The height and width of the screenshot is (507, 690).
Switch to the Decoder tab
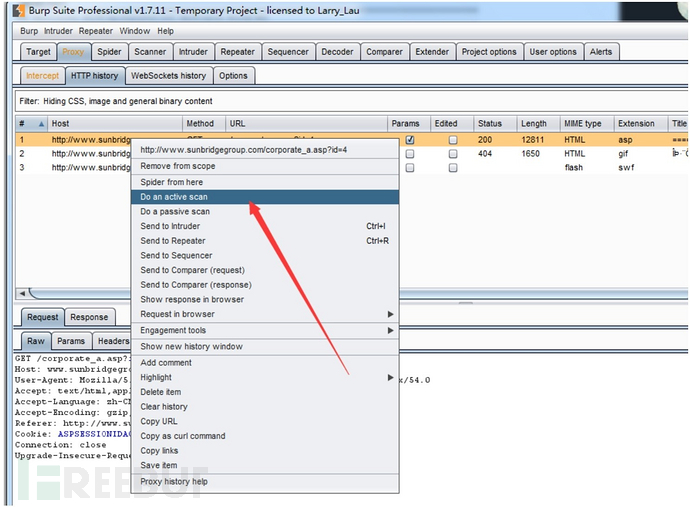[338, 52]
